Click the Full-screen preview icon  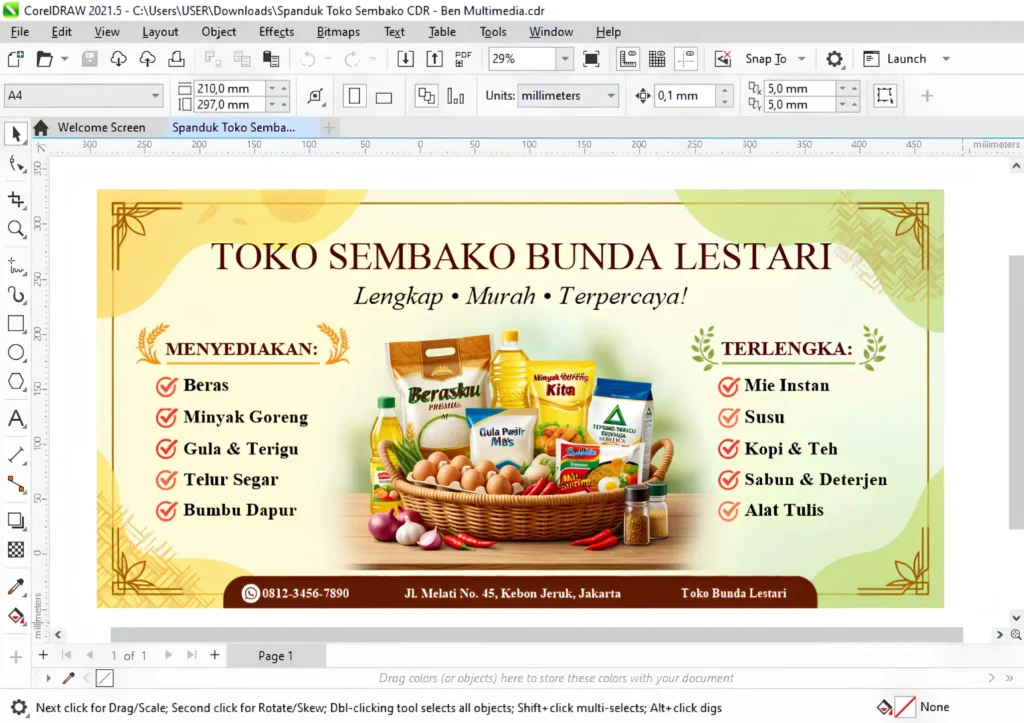pyautogui.click(x=591, y=59)
